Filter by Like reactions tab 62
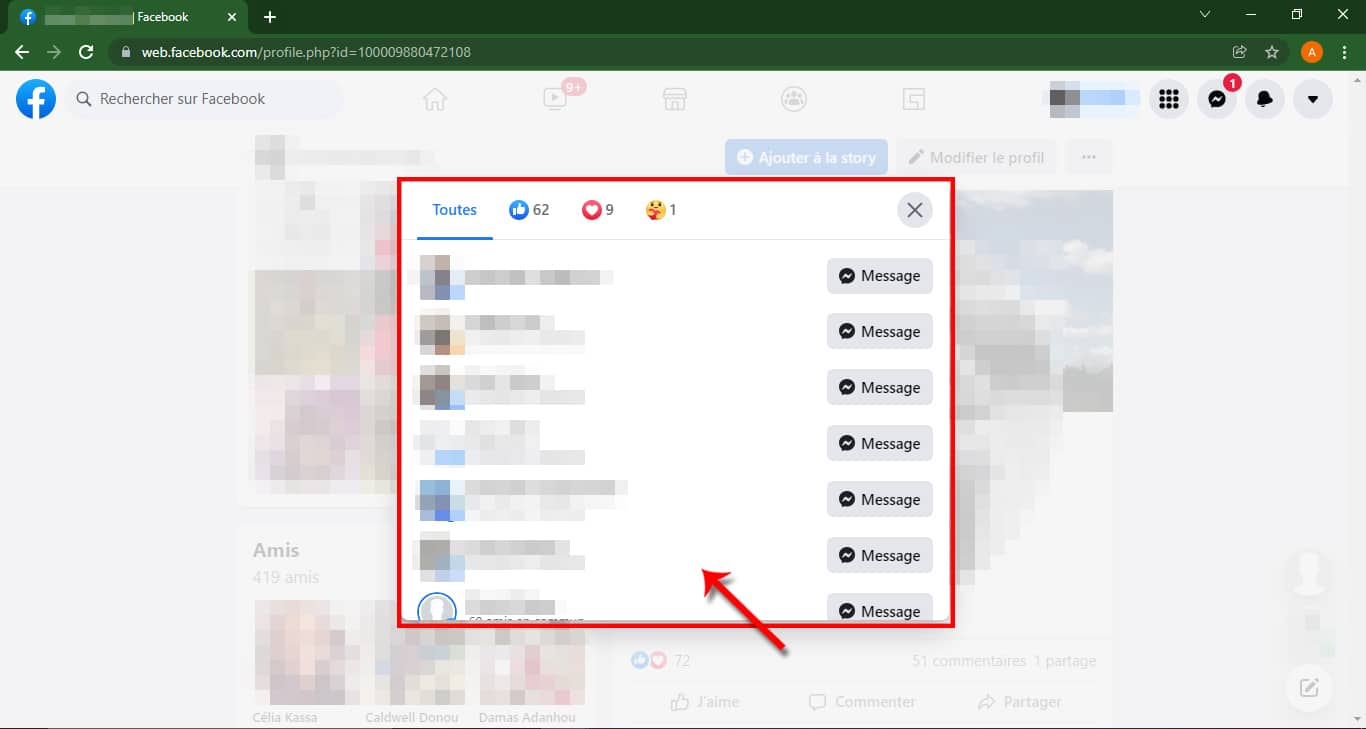Viewport: 1366px width, 729px height. pos(529,210)
